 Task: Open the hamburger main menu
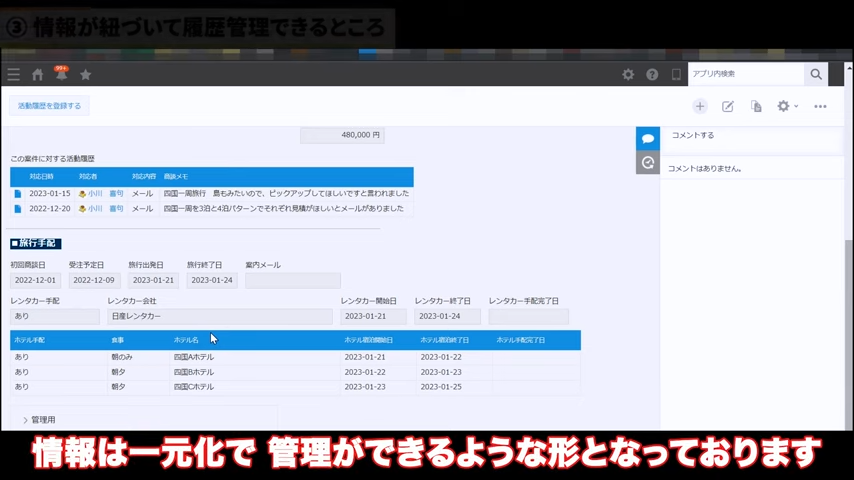click(x=14, y=74)
